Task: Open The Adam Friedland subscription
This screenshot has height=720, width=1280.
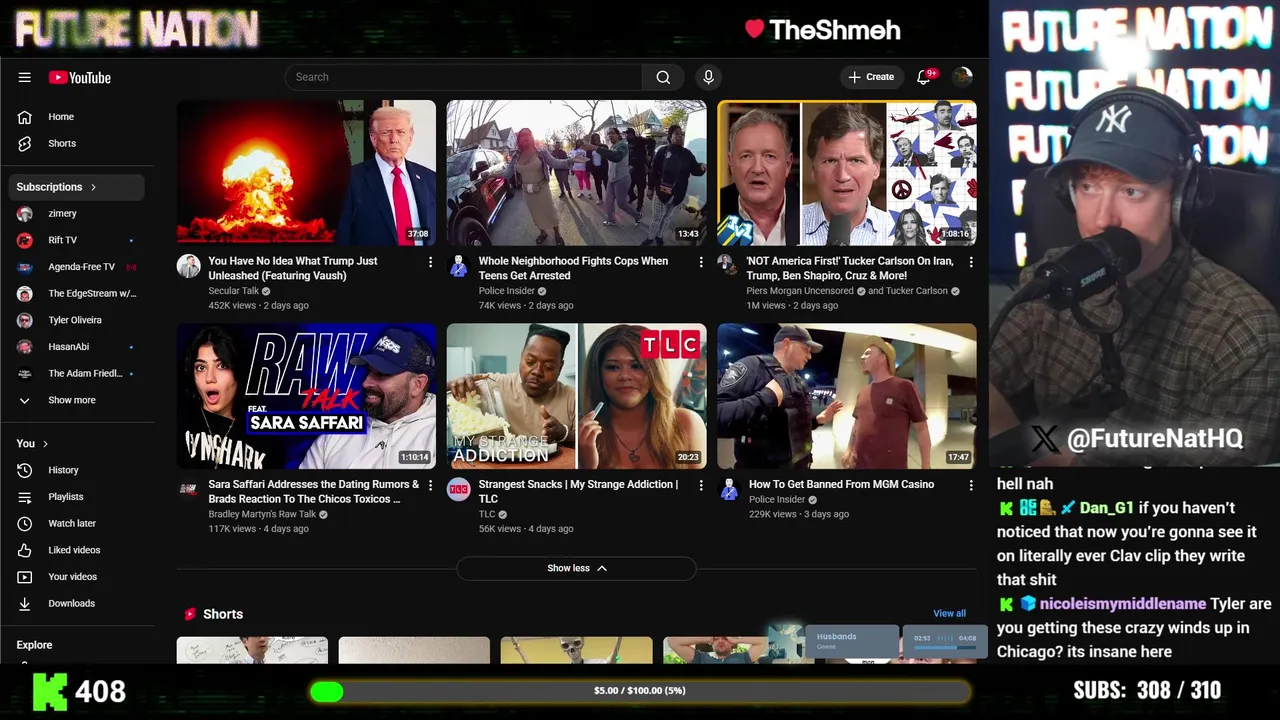Action: tap(77, 373)
